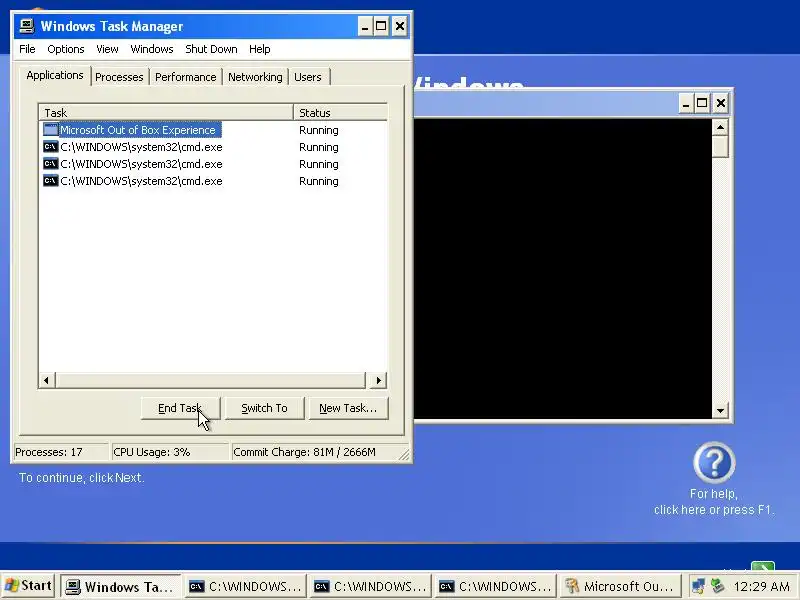
Task: Click task list left scroll arrow
Action: coord(46,380)
